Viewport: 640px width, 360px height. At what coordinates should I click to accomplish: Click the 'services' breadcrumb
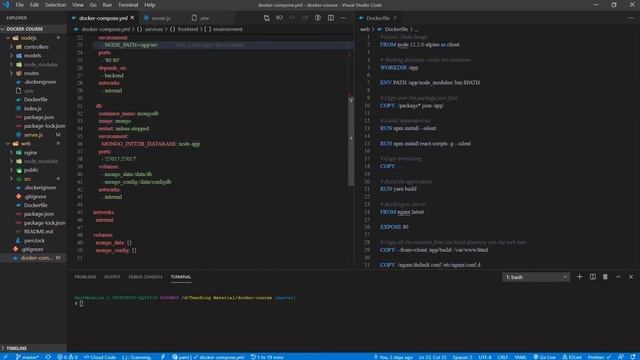click(153, 29)
